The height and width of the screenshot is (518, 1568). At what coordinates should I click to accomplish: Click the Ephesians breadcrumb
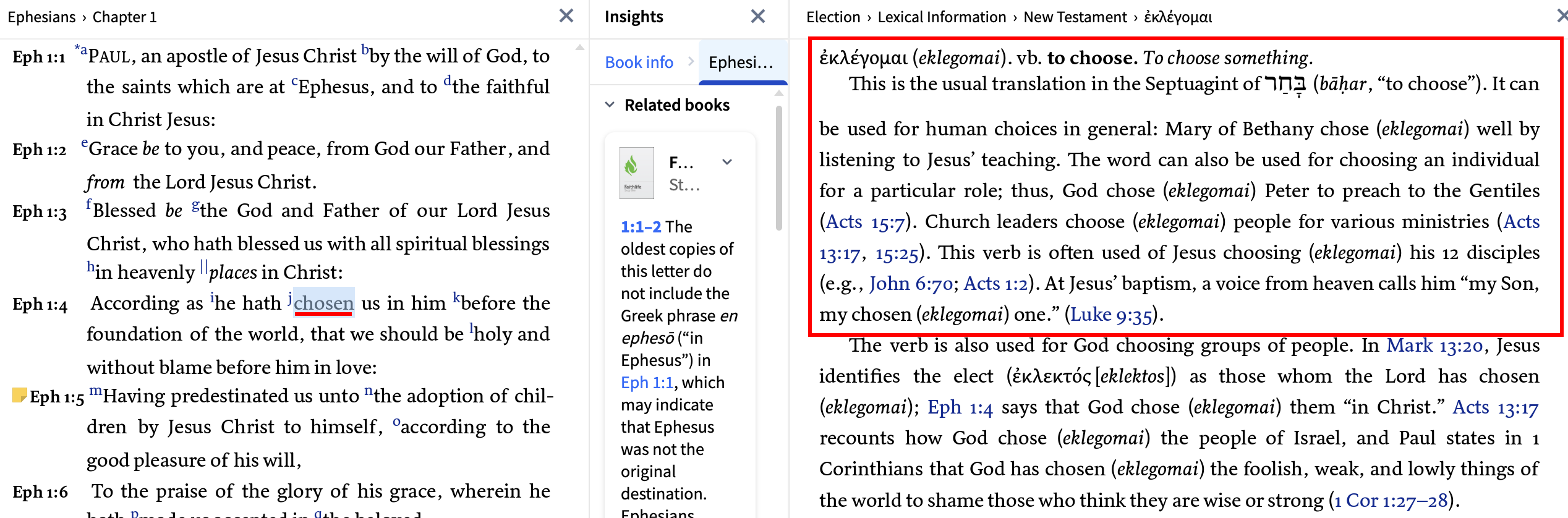[x=41, y=17]
